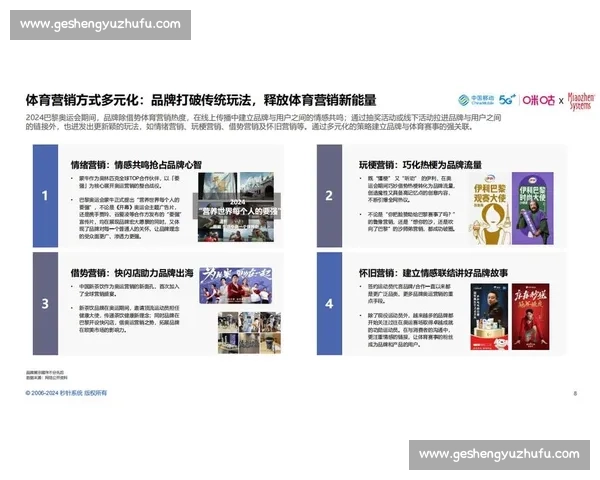Click the bullet starting 除了现役运动员外

(411, 330)
